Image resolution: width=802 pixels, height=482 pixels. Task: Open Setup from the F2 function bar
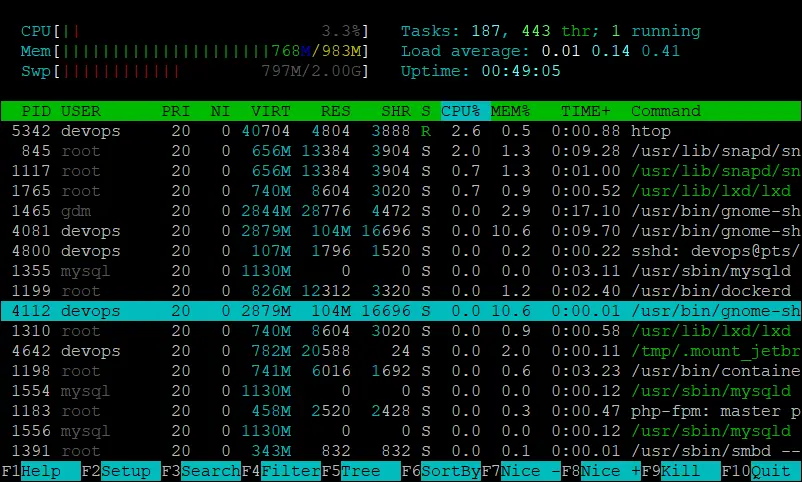pyautogui.click(x=121, y=471)
